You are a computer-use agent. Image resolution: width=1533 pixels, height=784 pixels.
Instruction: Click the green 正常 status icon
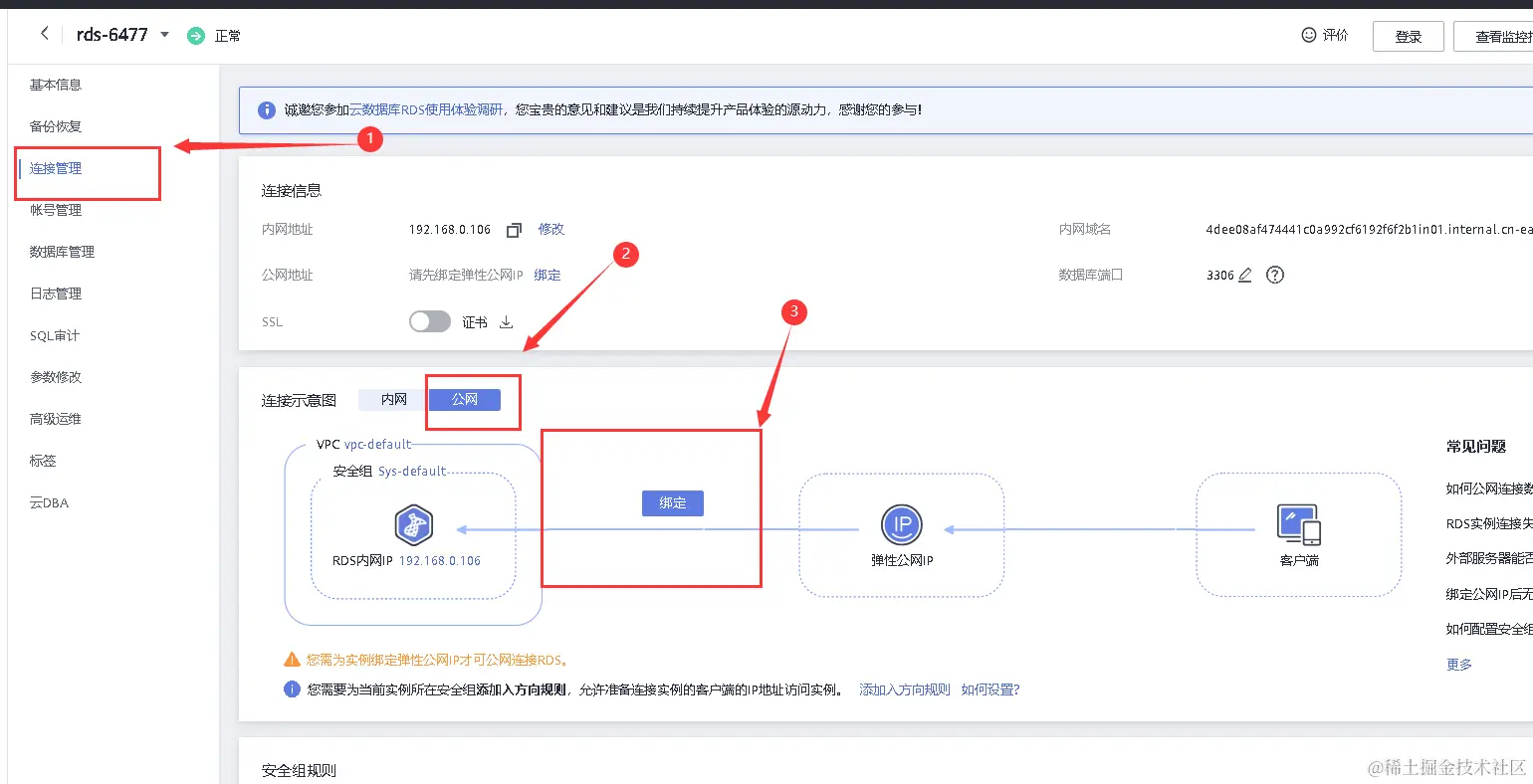(x=196, y=36)
